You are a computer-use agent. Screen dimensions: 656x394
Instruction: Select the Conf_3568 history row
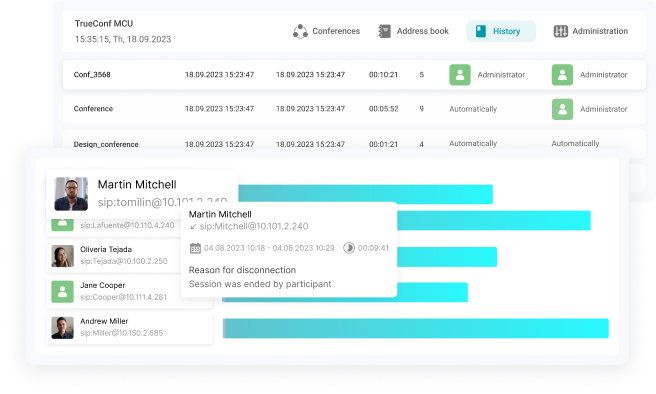354,75
